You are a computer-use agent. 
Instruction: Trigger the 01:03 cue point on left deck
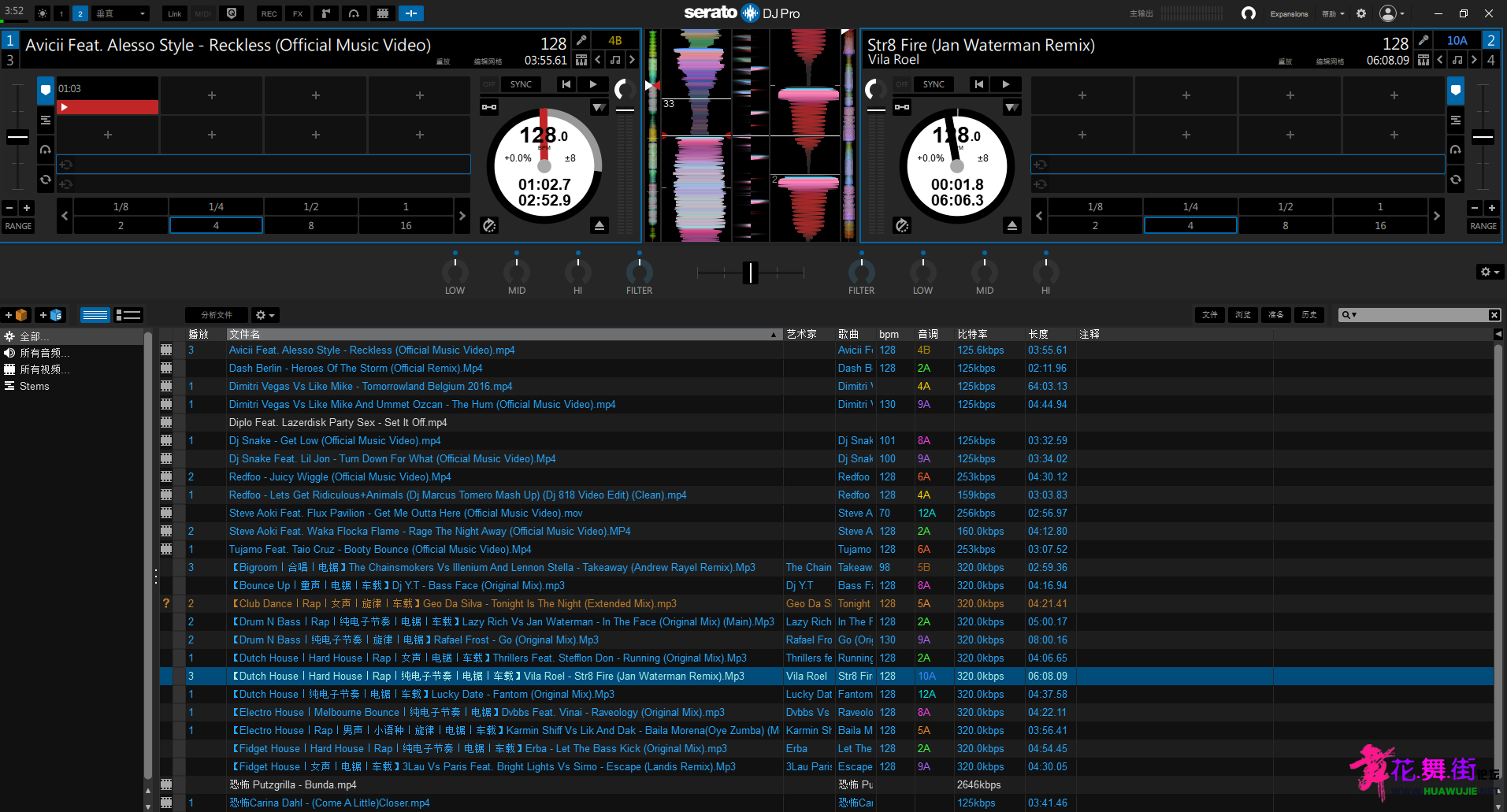click(108, 95)
